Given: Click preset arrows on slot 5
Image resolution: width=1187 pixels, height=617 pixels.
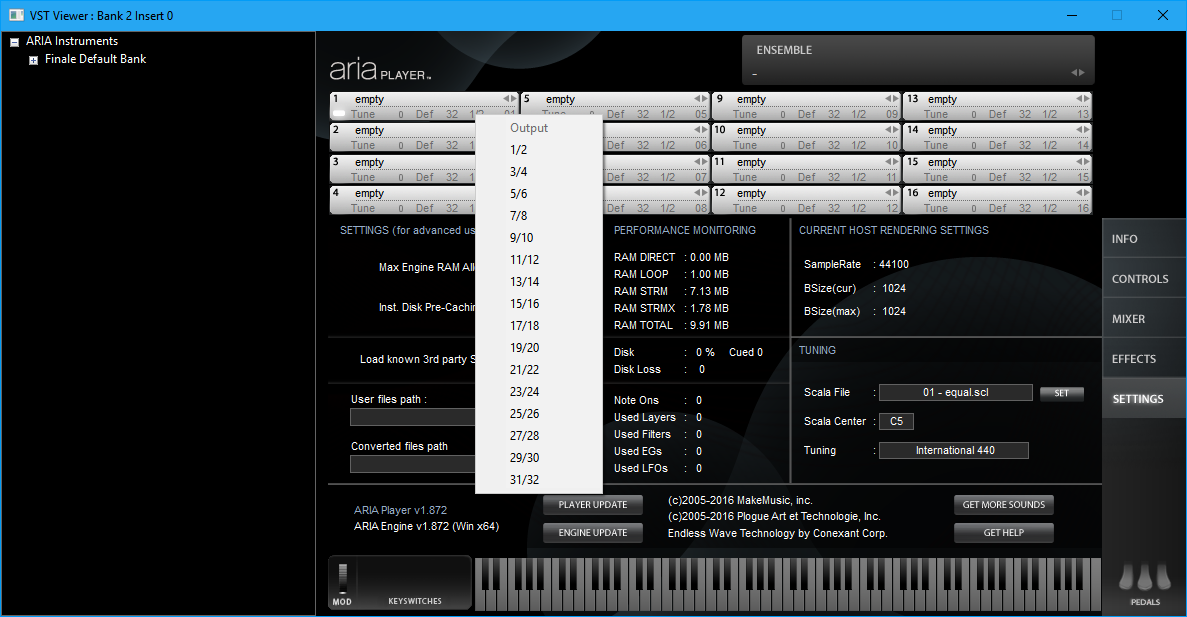Looking at the screenshot, I should click(699, 99).
